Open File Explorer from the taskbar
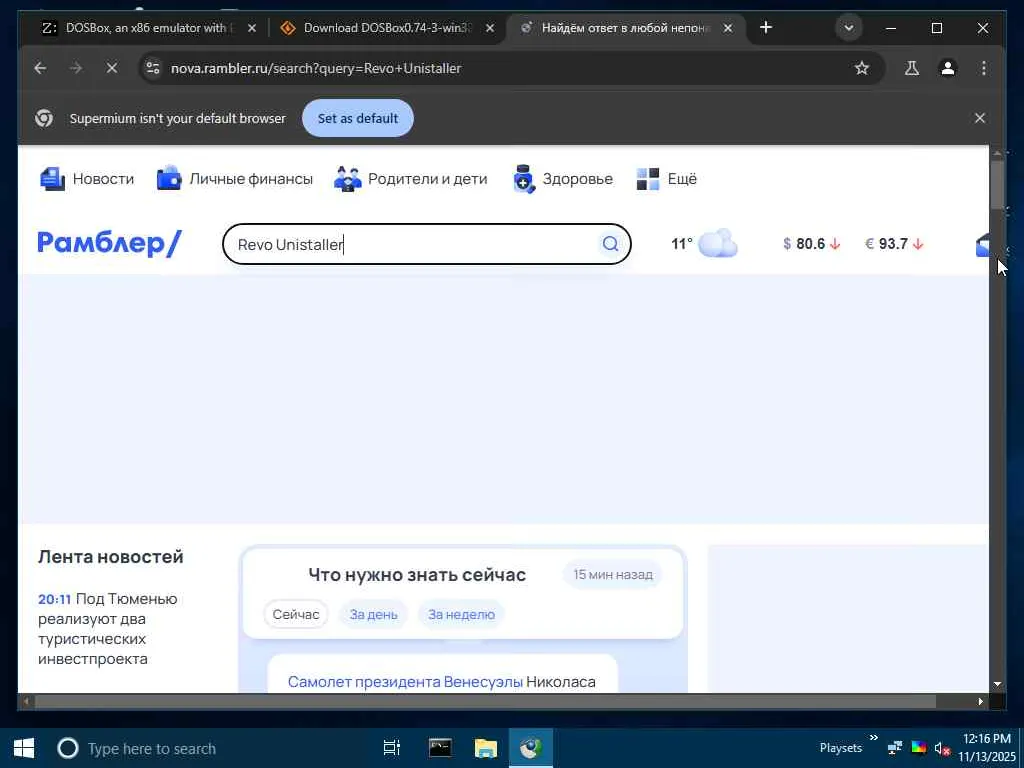Screen dimensions: 1024x768 click(485, 748)
